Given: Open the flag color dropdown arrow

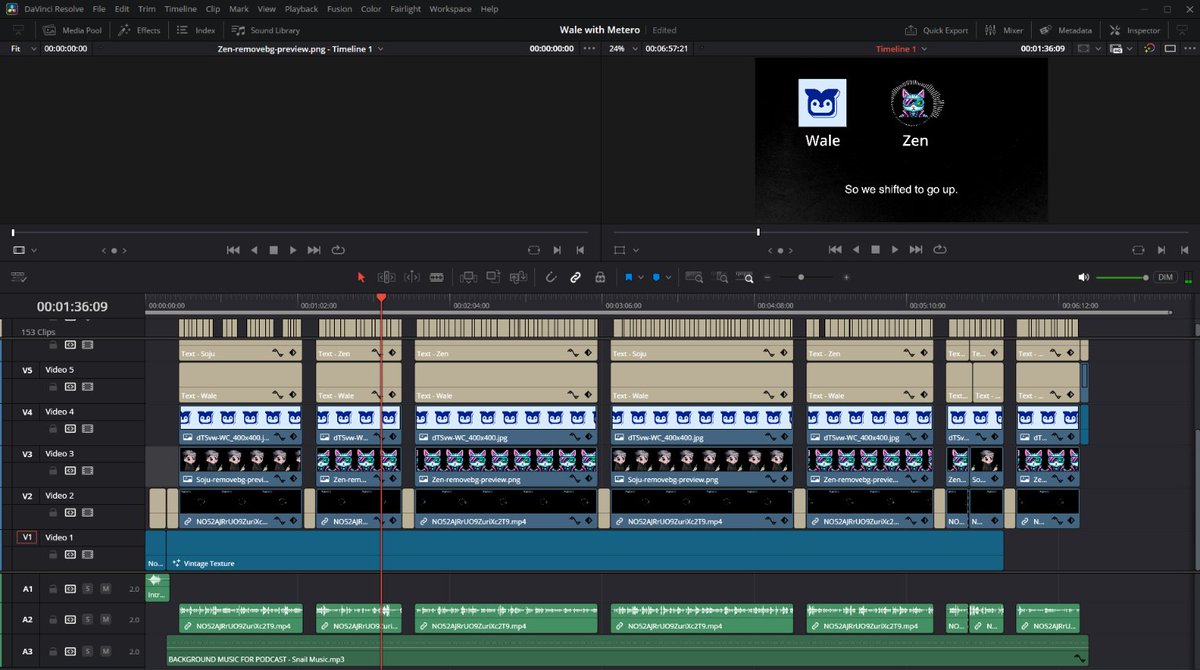Looking at the screenshot, I should [640, 277].
